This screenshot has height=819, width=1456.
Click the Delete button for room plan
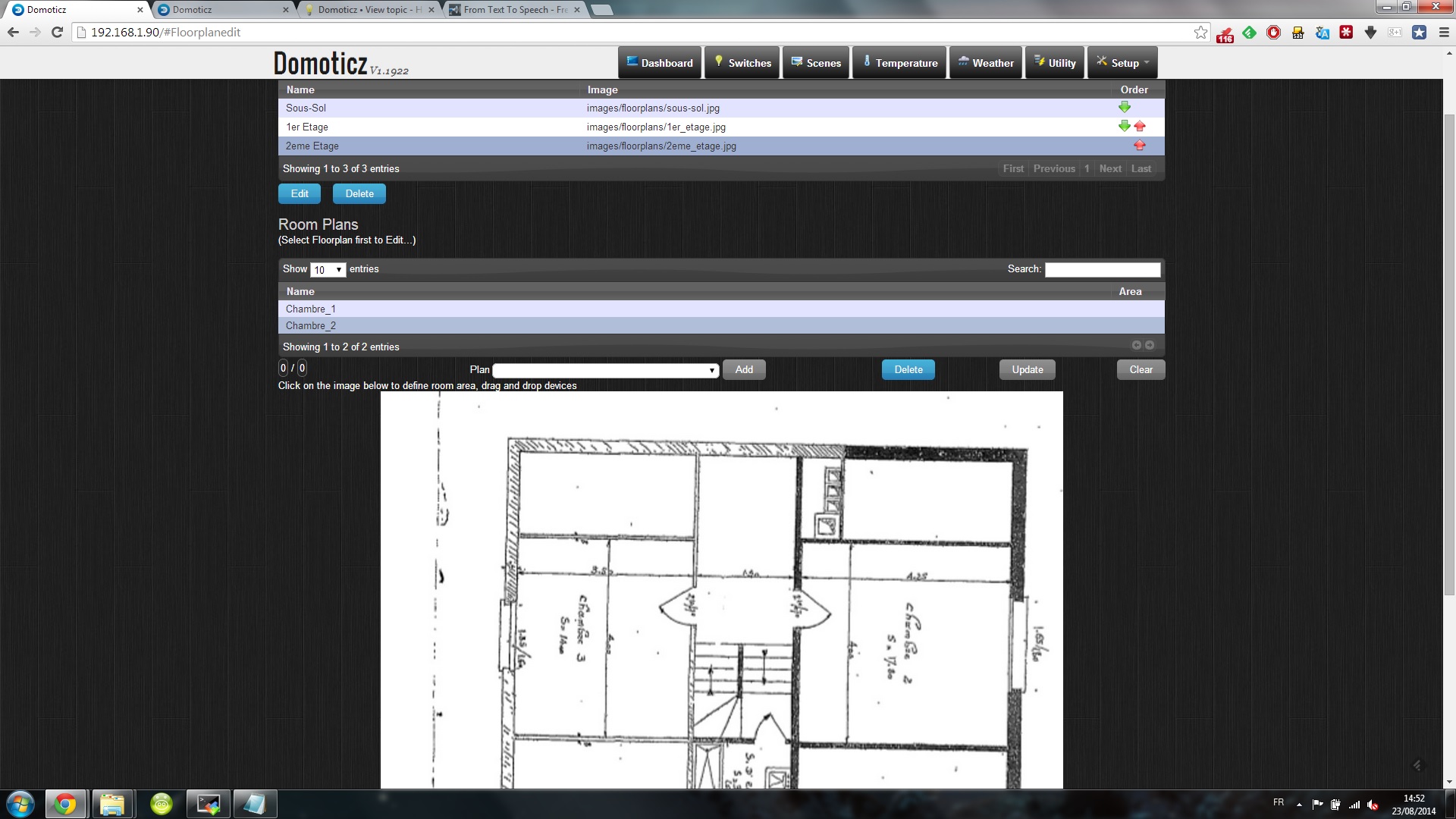(908, 369)
